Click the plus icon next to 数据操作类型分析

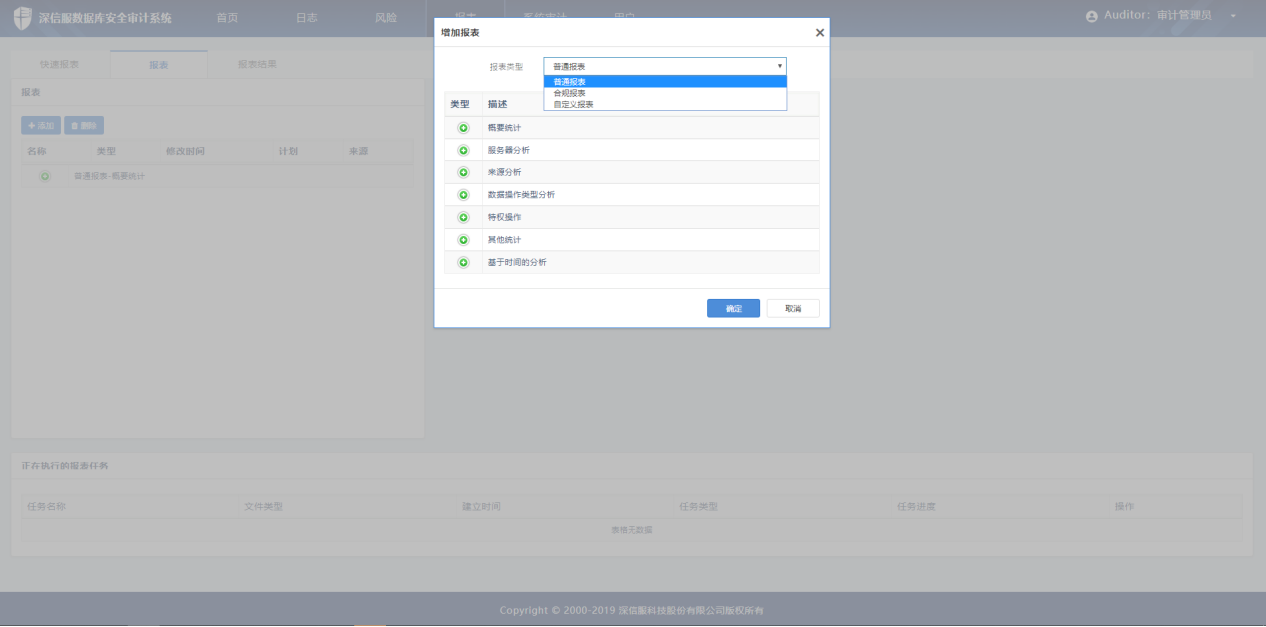pos(463,195)
